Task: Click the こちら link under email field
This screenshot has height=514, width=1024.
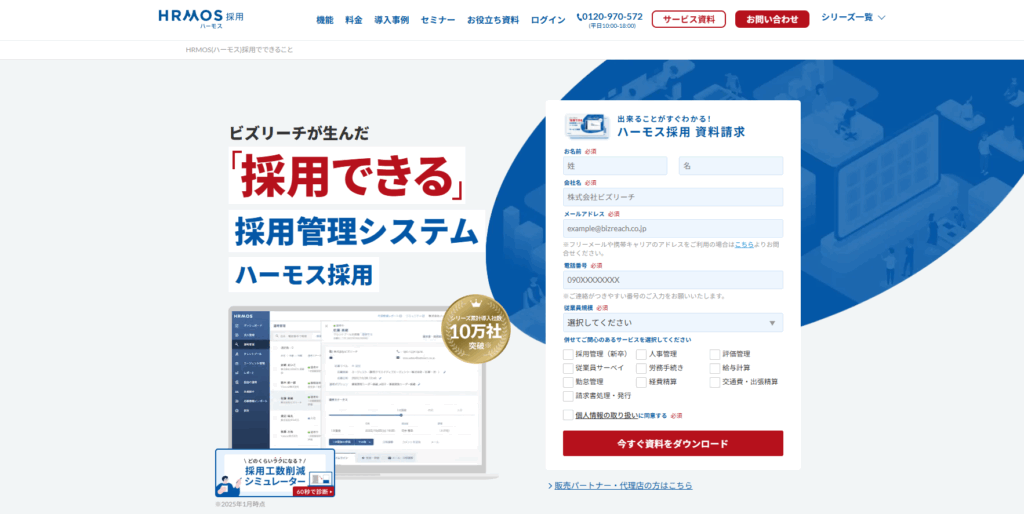Action: (744, 244)
